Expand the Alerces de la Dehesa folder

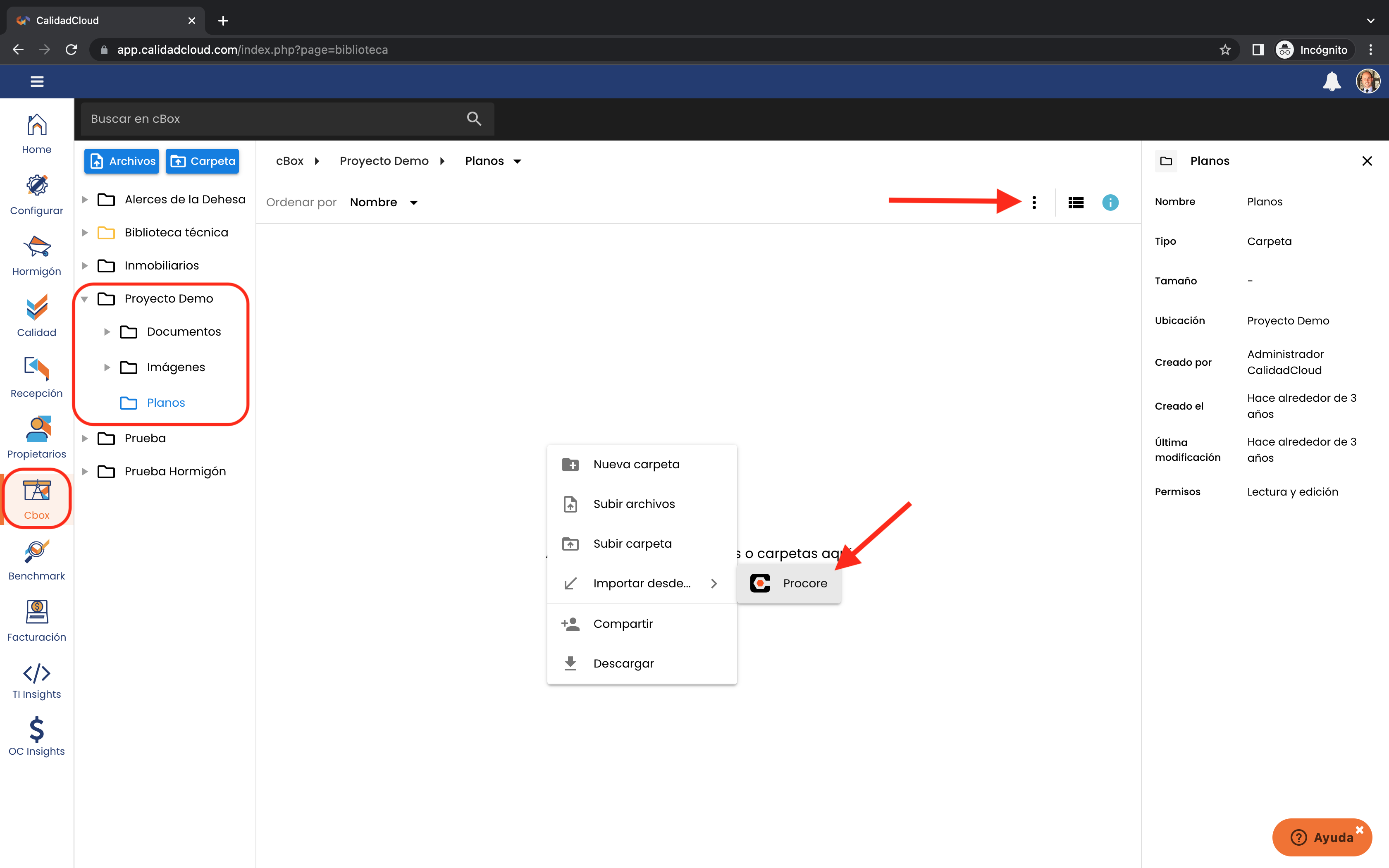click(85, 200)
